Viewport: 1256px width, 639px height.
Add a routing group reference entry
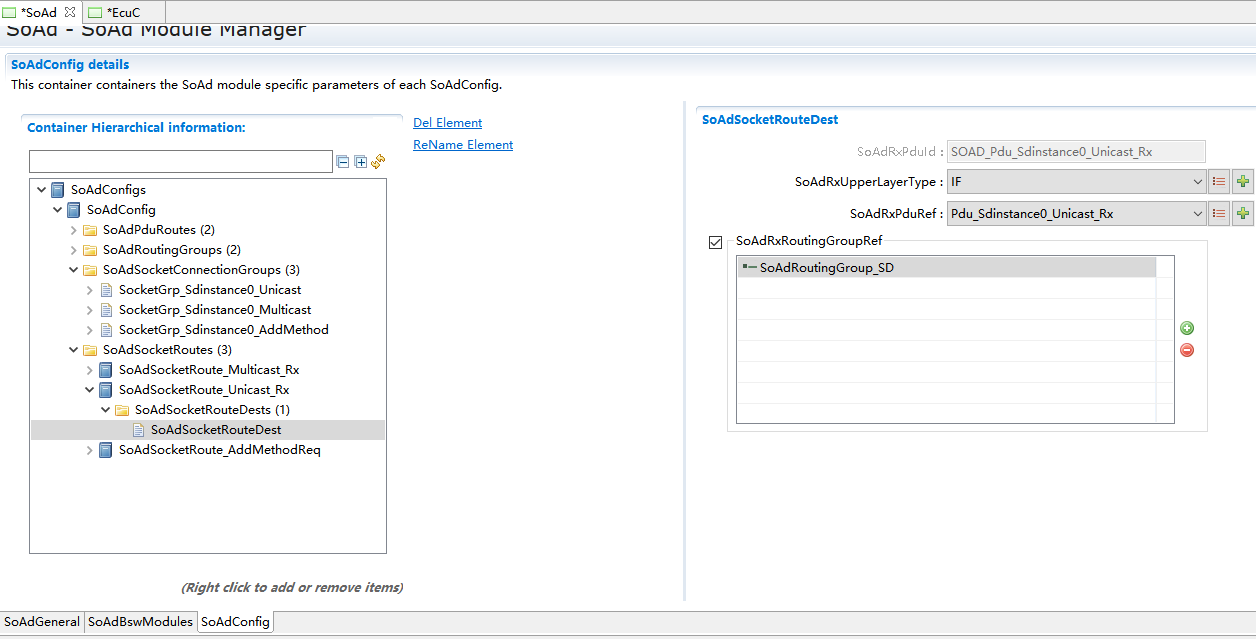click(x=1187, y=328)
